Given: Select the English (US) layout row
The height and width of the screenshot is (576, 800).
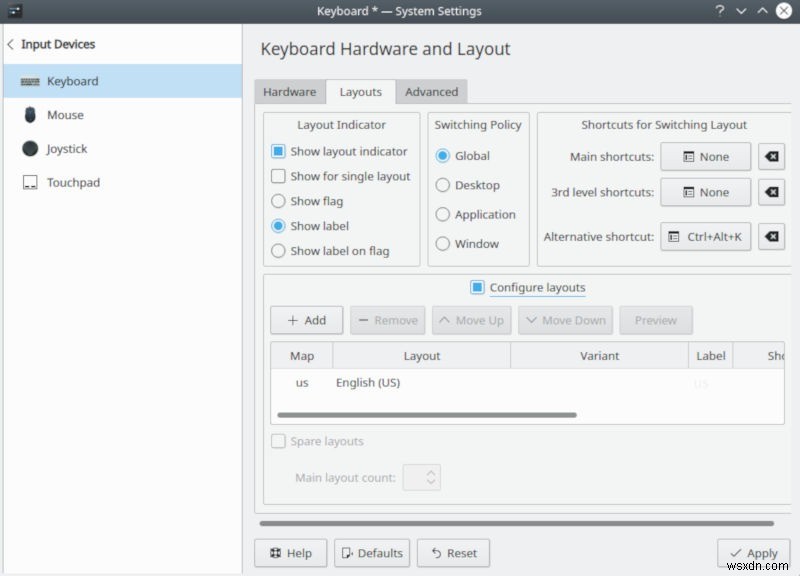Looking at the screenshot, I should coord(528,383).
